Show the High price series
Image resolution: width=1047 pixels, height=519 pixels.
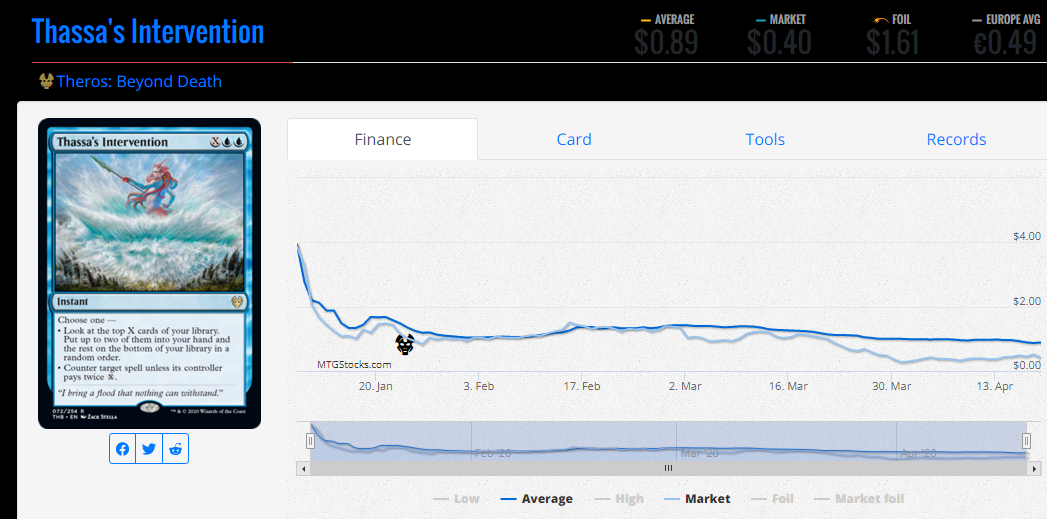click(619, 498)
